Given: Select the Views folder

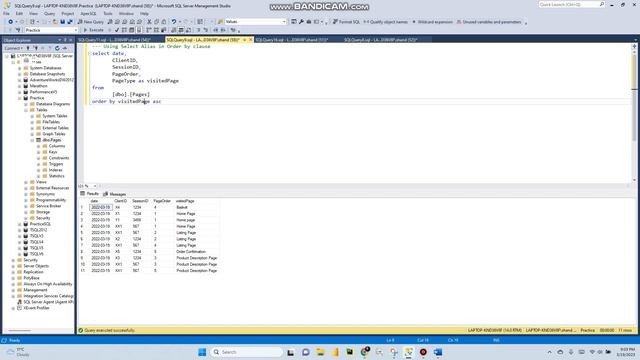Looking at the screenshot, I should point(41,182).
